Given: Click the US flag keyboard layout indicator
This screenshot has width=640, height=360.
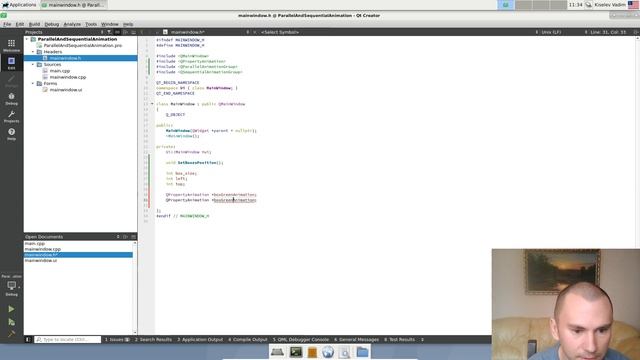Looking at the screenshot, I should click(633, 5).
